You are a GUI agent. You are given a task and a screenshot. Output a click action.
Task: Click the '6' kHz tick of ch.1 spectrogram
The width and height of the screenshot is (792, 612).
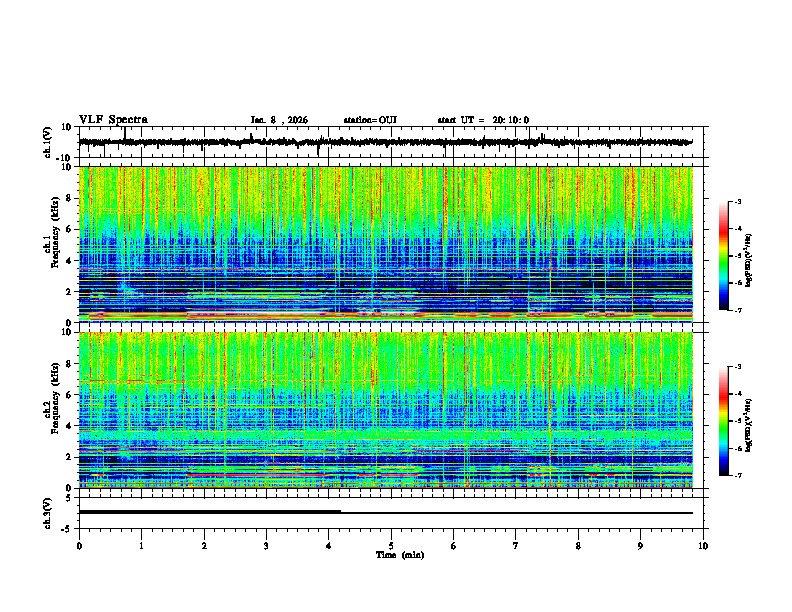(69, 229)
